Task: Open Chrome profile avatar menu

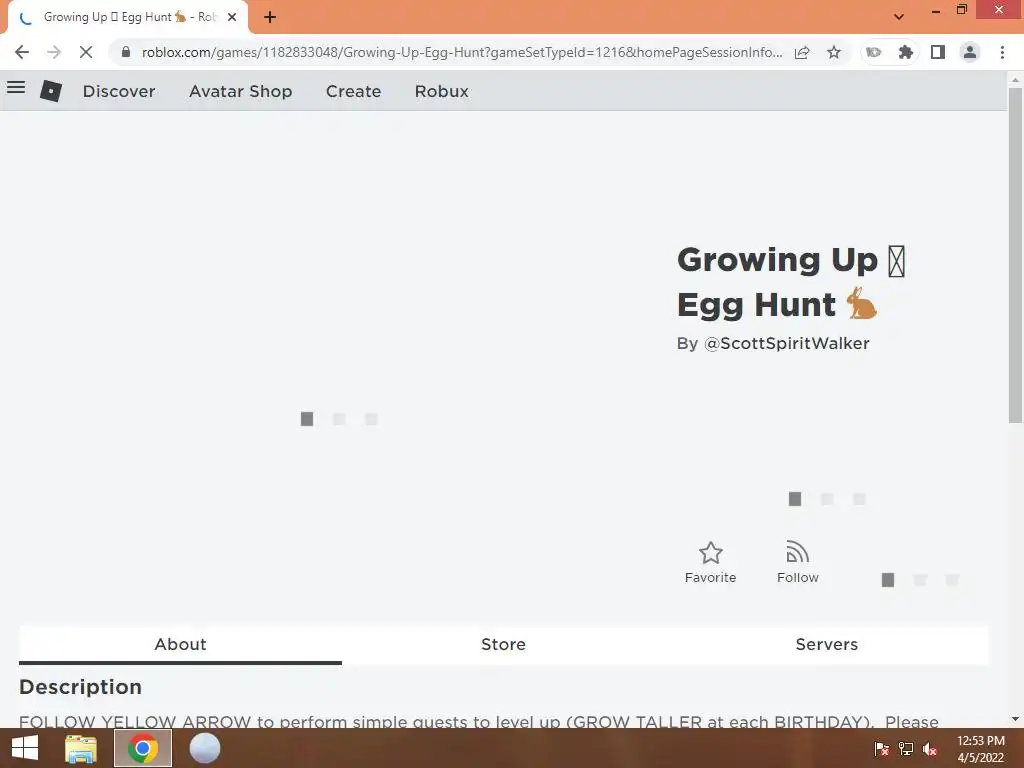Action: click(970, 52)
